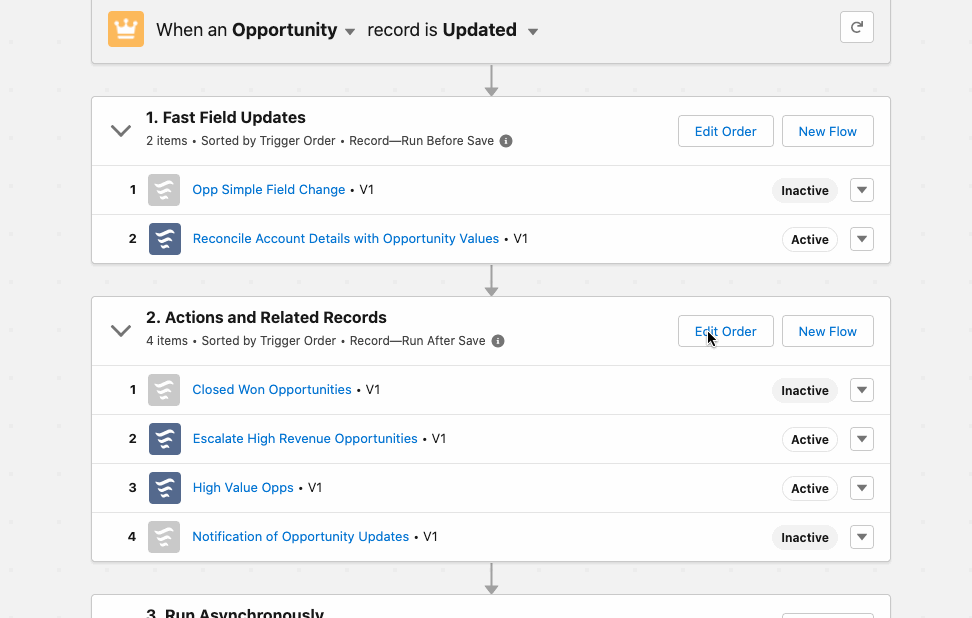Click Edit Order in Fast Field Updates
972x618 pixels.
pos(725,131)
